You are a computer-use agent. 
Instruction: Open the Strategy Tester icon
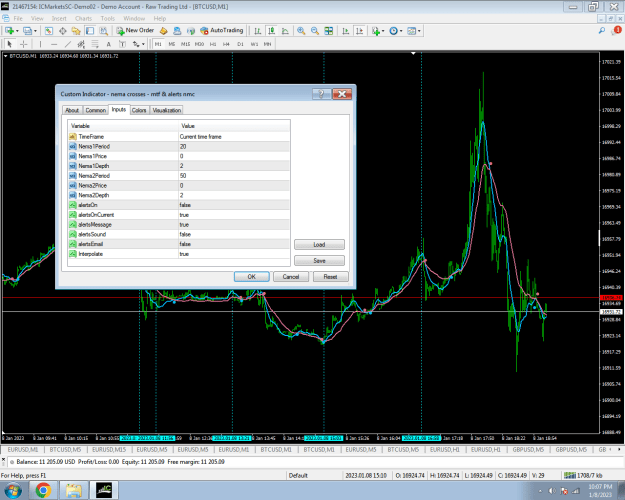[x=103, y=31]
